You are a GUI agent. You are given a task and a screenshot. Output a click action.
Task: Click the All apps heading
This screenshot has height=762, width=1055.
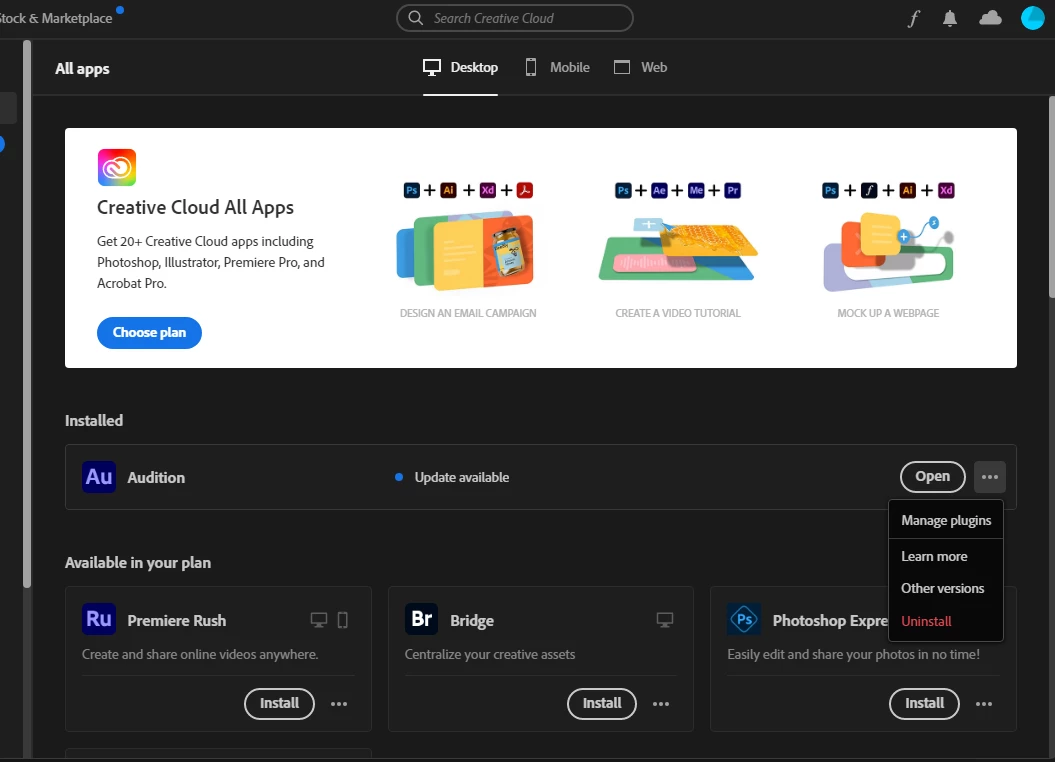click(x=82, y=69)
